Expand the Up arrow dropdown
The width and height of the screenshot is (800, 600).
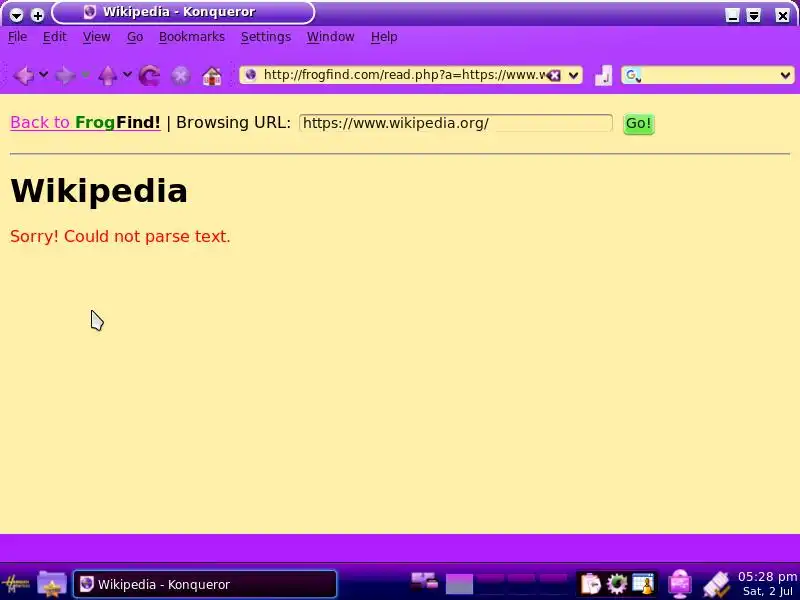tap(128, 75)
